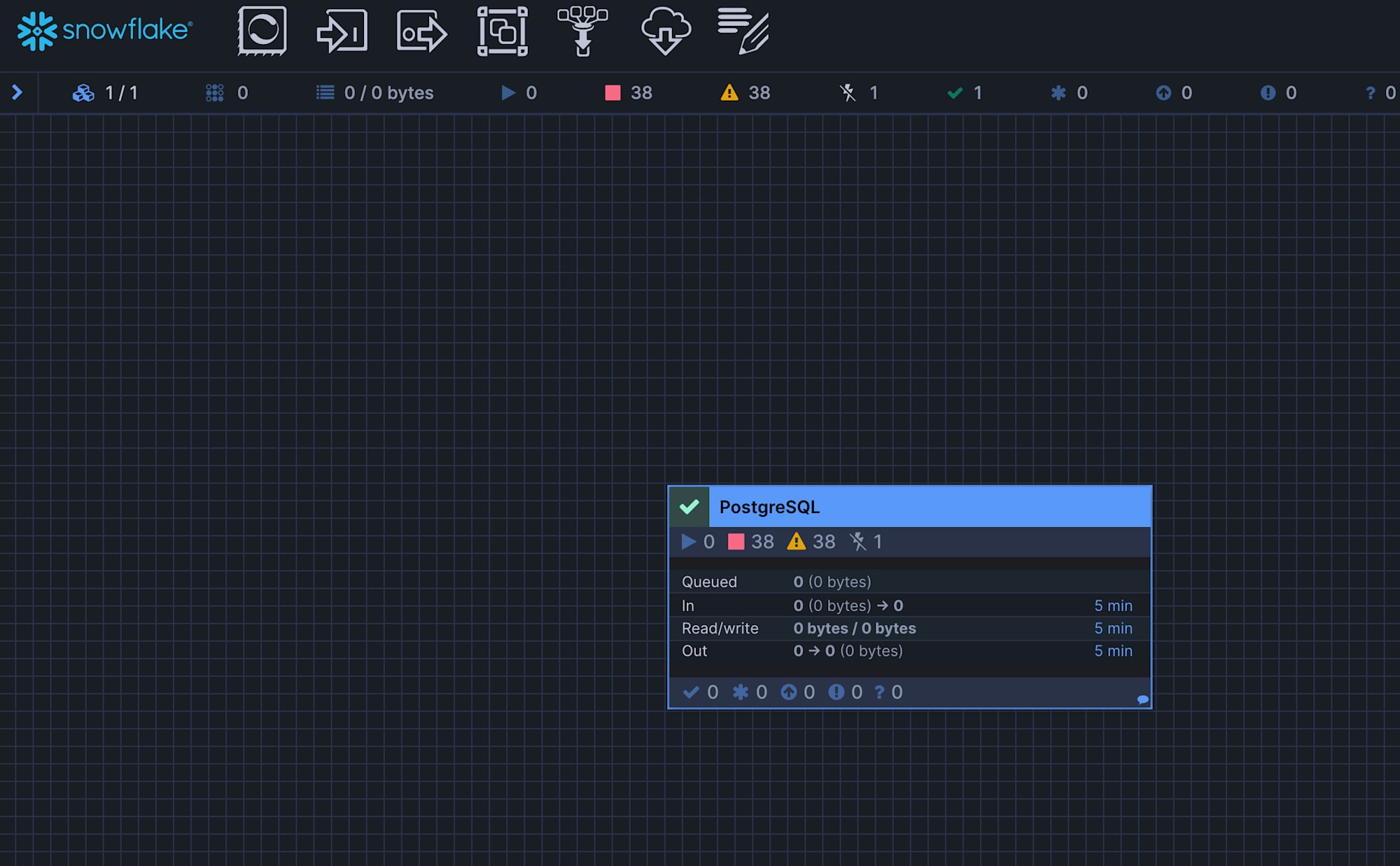Click the invalid warning triangle in top status bar
Image resolution: width=1400 pixels, height=866 pixels.
coord(729,92)
